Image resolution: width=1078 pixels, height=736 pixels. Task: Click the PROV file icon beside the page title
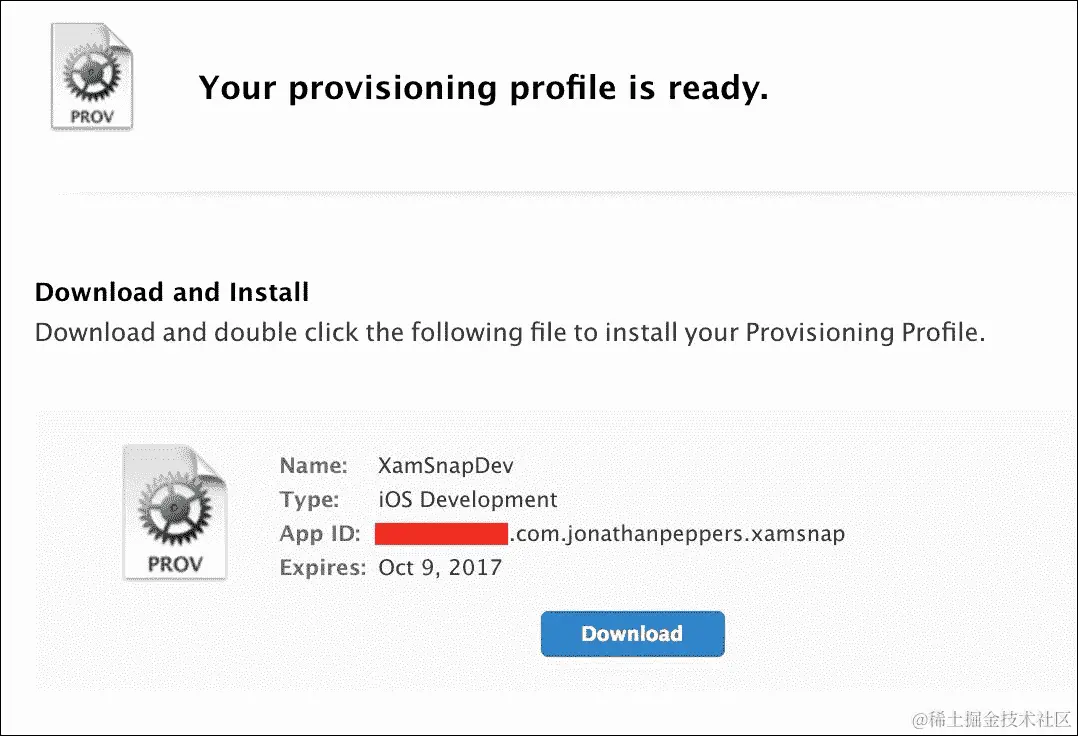click(91, 76)
